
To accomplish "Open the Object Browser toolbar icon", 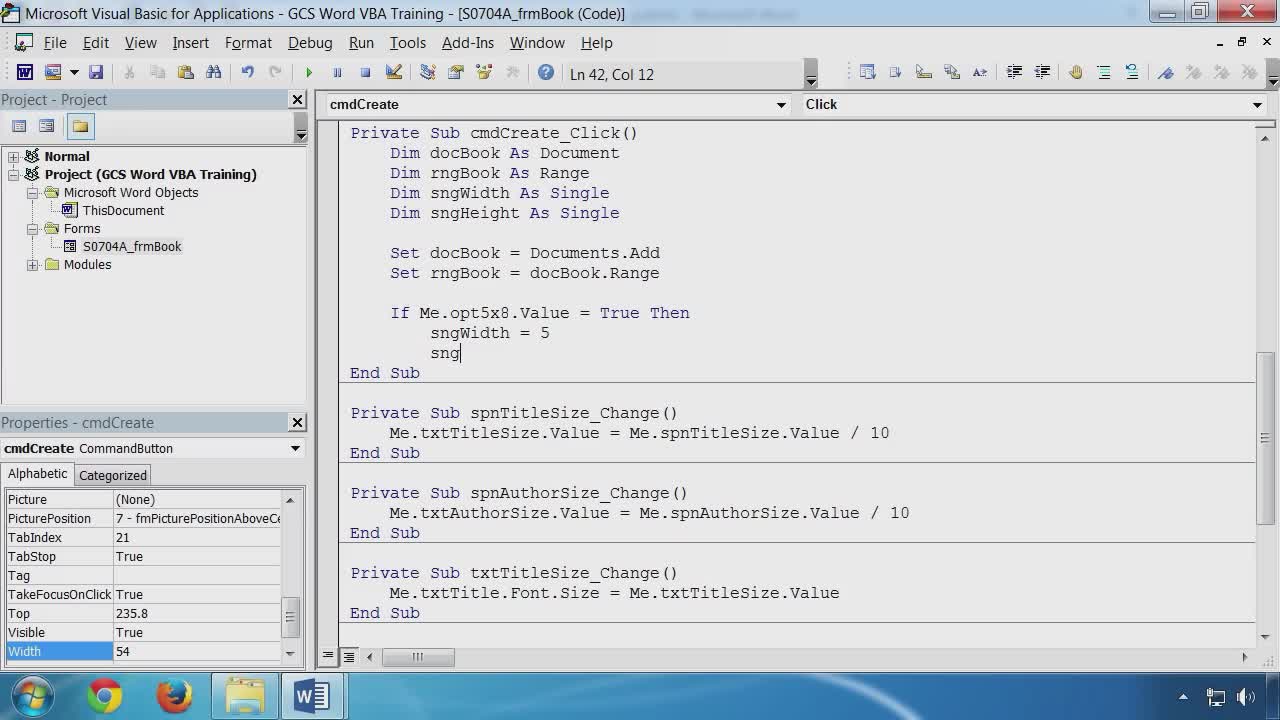I will pyautogui.click(x=484, y=72).
